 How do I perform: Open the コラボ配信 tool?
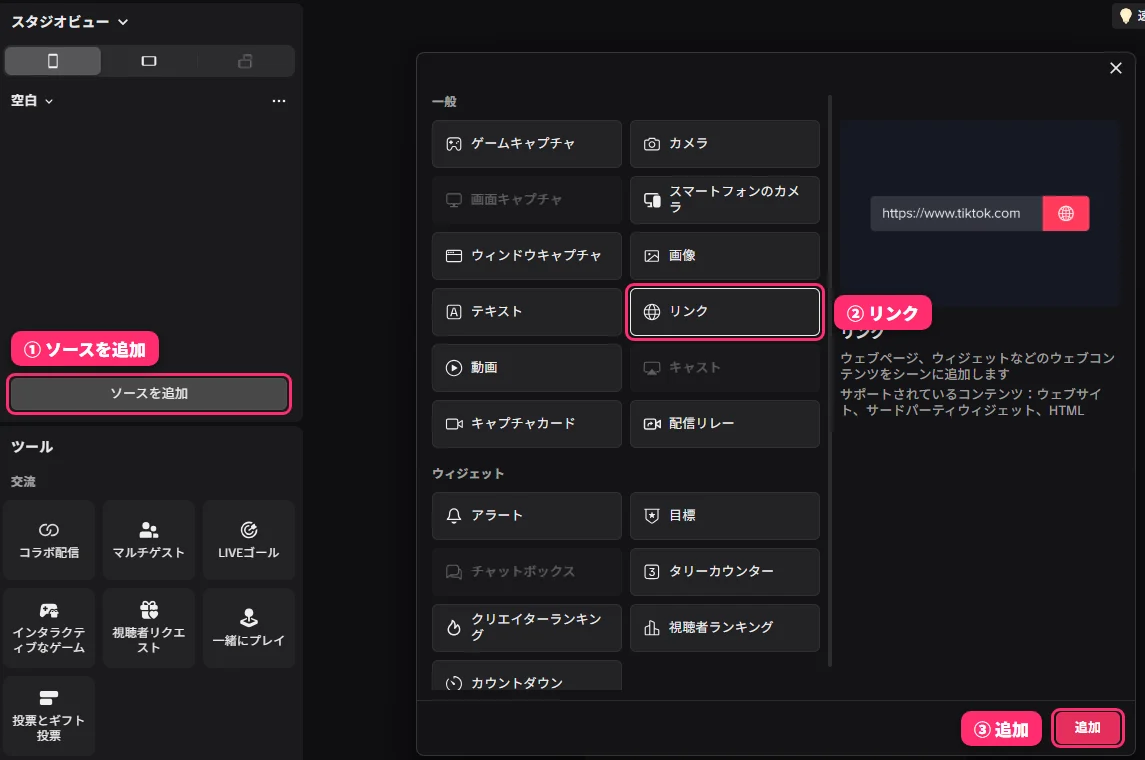(49, 540)
